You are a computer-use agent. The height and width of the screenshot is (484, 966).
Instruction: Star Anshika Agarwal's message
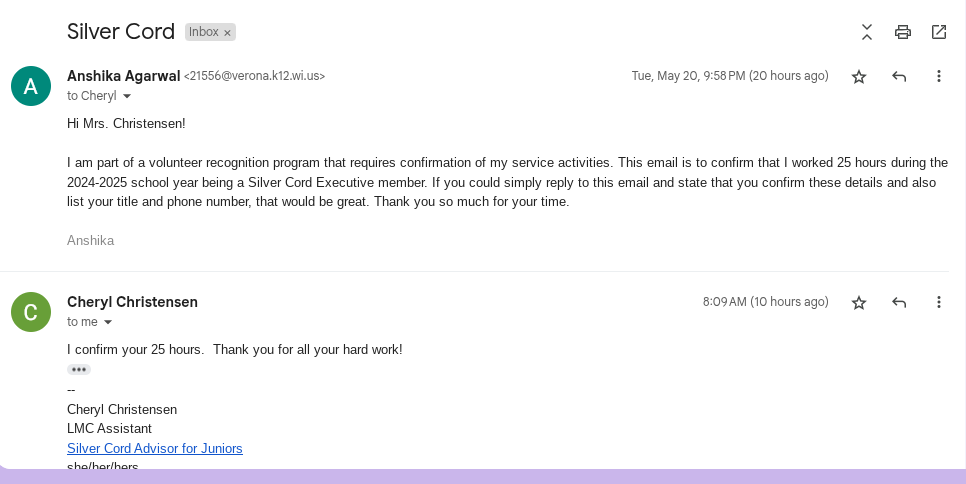(x=859, y=76)
